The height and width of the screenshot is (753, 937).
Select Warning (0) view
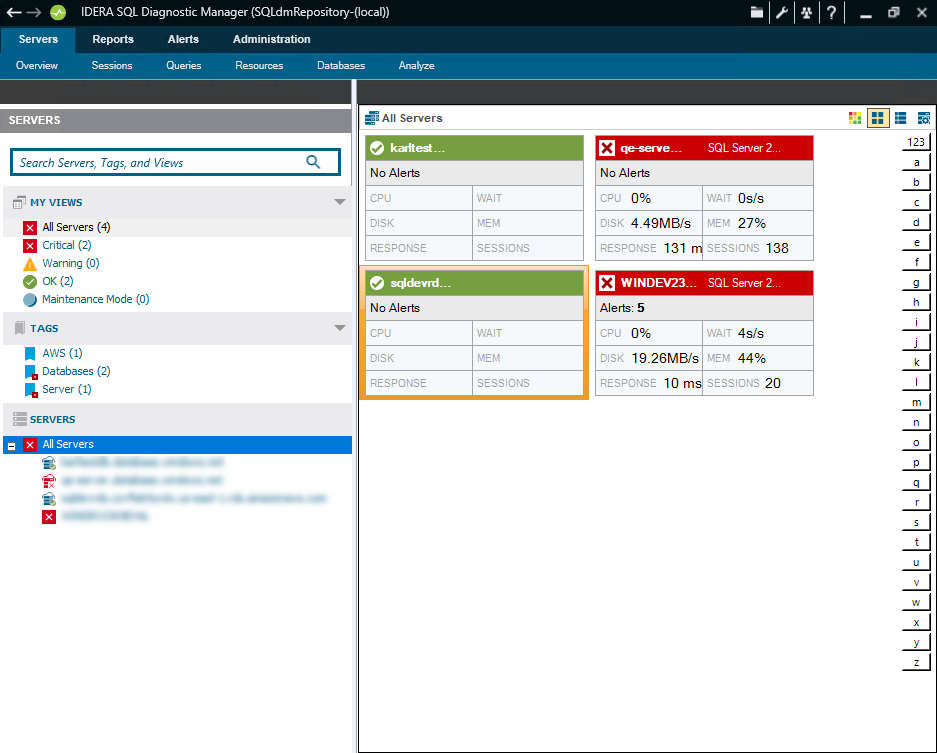(71, 263)
